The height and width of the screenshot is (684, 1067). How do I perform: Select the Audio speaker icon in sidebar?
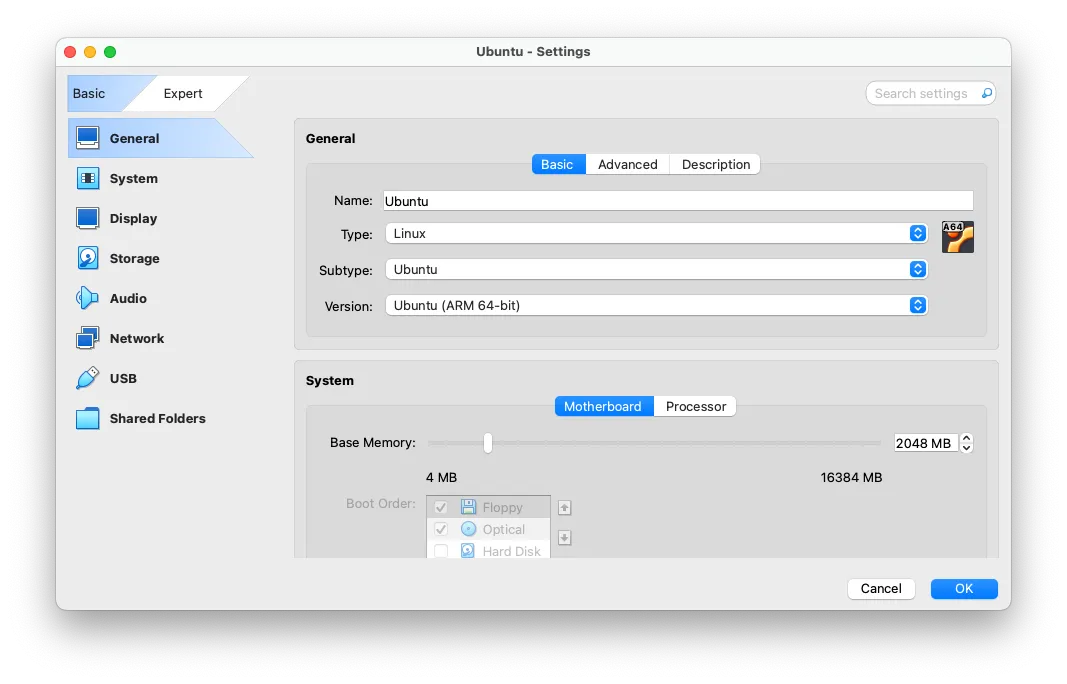pos(88,298)
